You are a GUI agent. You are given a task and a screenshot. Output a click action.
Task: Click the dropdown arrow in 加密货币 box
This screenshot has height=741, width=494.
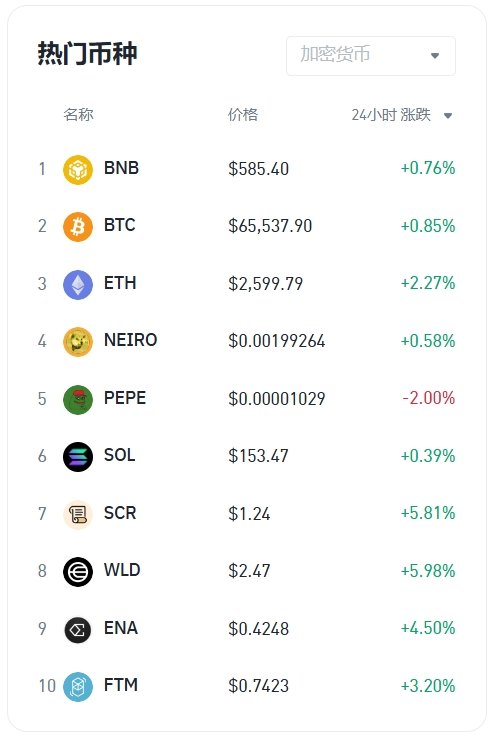click(x=435, y=56)
